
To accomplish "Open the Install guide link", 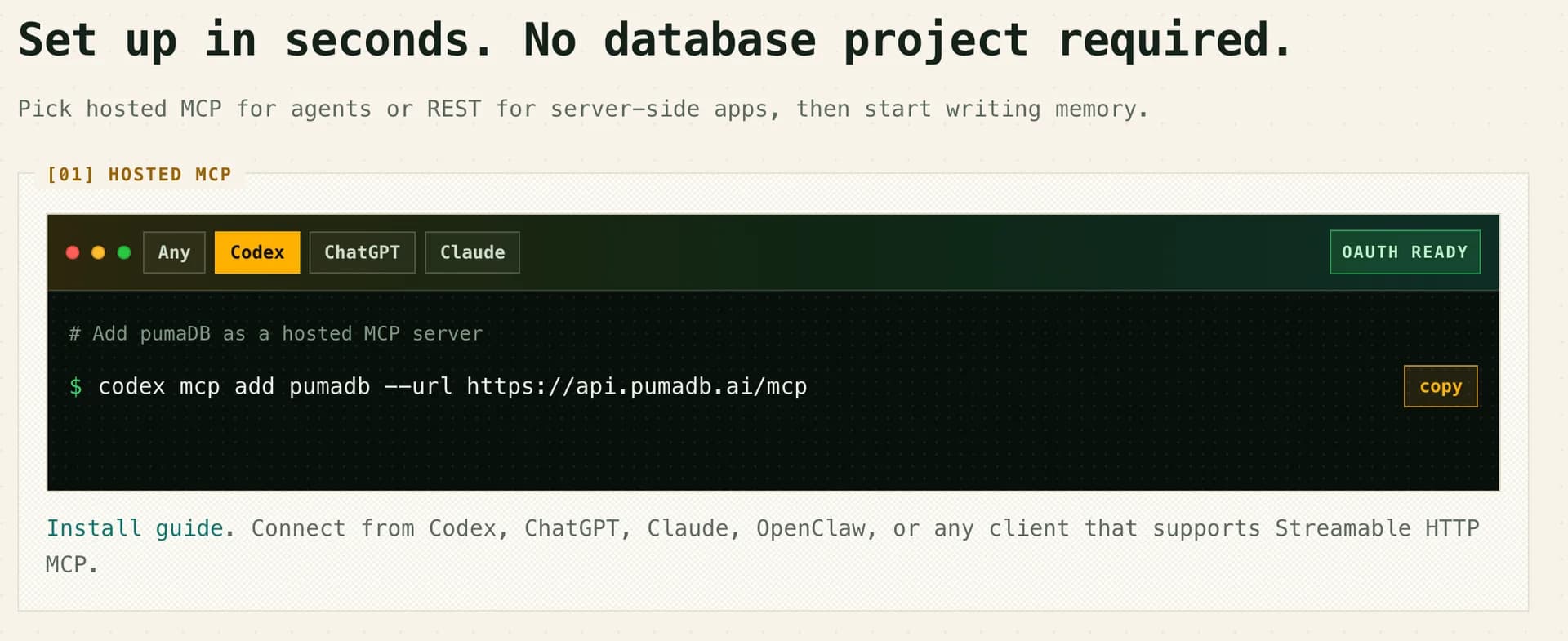I will coord(135,528).
